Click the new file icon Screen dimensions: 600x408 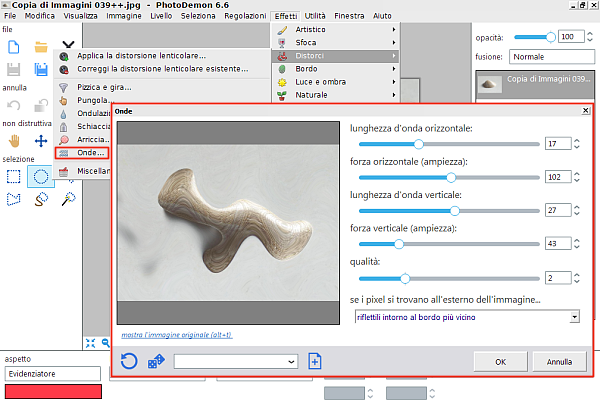click(14, 46)
